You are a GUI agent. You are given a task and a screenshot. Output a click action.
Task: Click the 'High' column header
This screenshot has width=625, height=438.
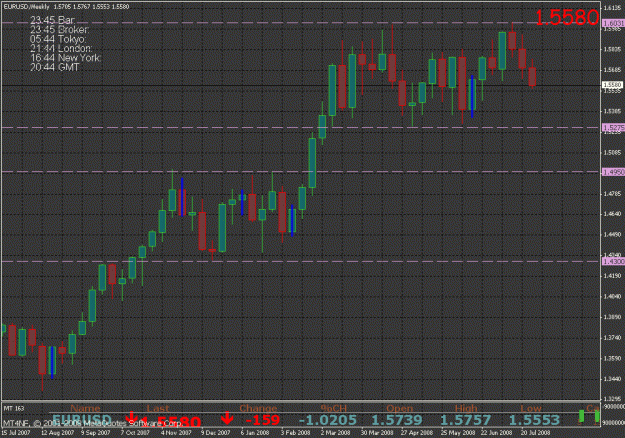[x=466, y=409]
